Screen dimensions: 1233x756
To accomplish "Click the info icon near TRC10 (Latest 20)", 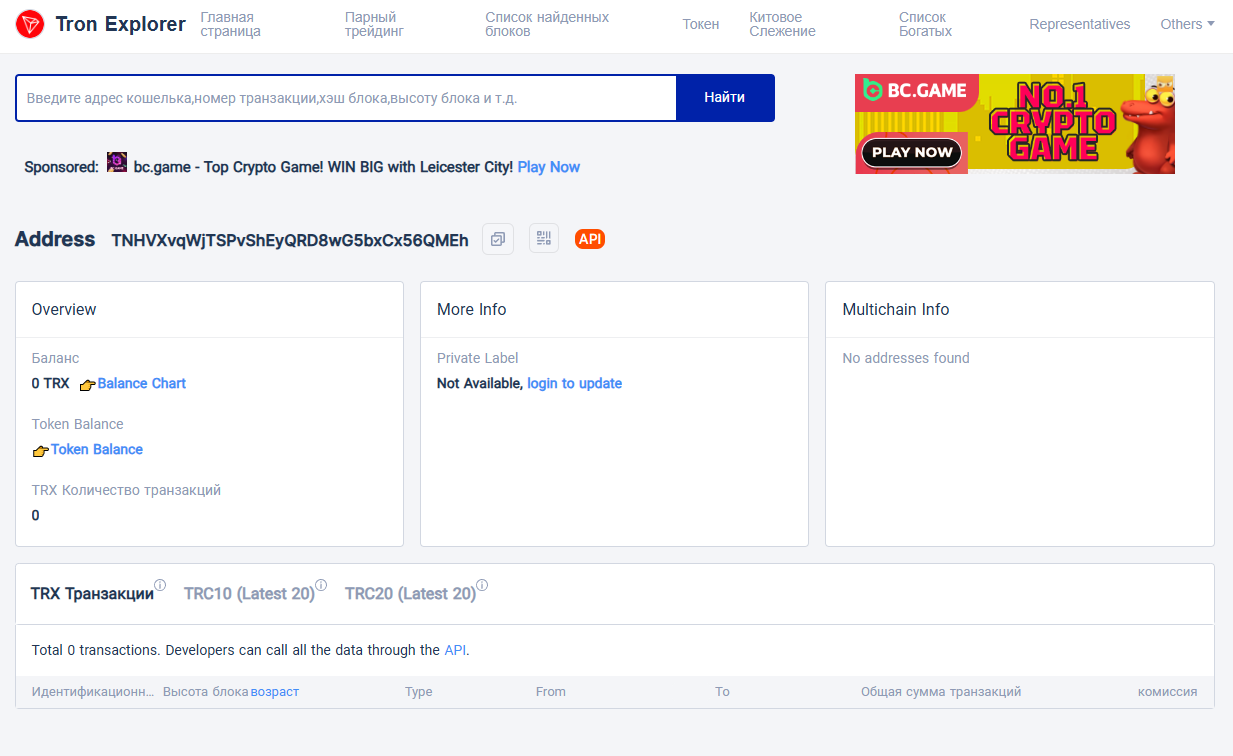I will click(x=320, y=584).
